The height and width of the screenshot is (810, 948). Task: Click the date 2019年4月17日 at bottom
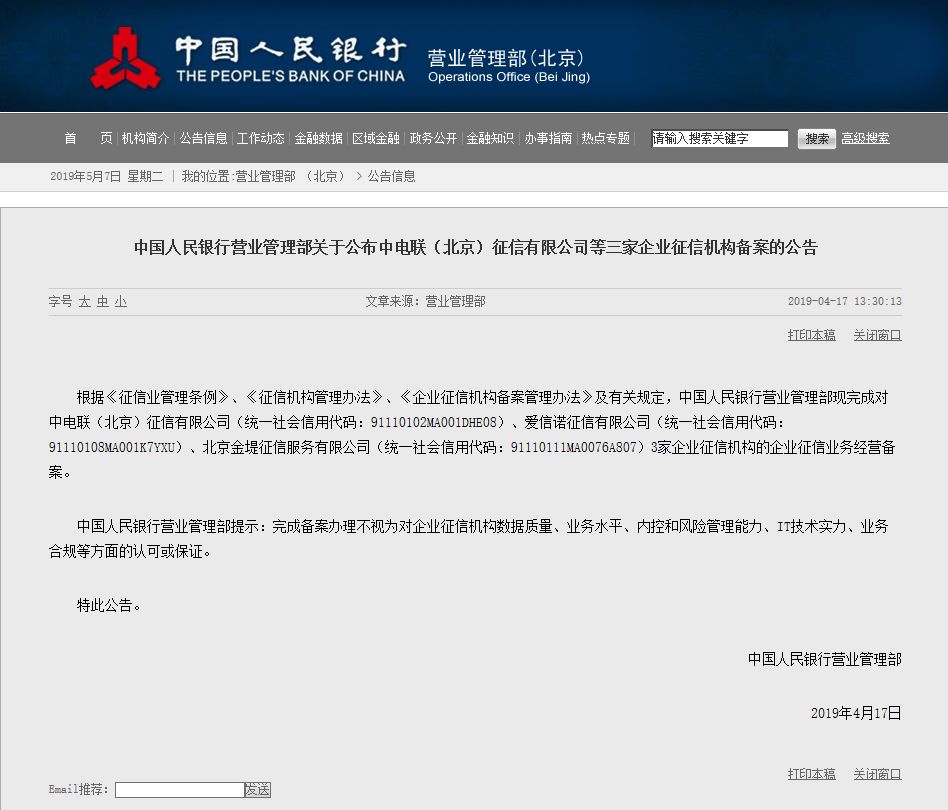click(x=856, y=713)
